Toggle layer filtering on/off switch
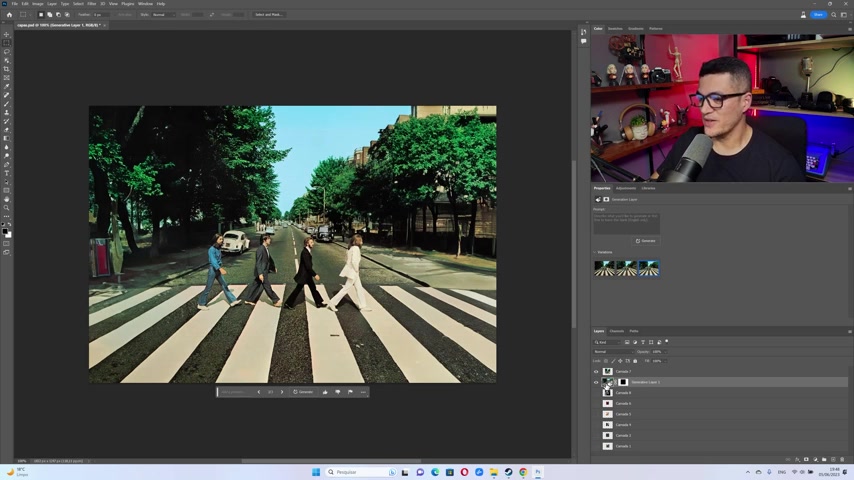 pyautogui.click(x=667, y=342)
